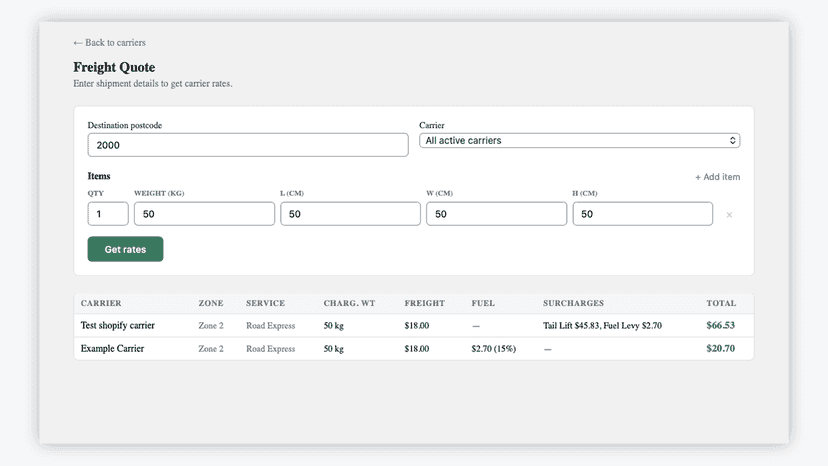
Task: Select Test shopify carrier row name
Action: 118,325
